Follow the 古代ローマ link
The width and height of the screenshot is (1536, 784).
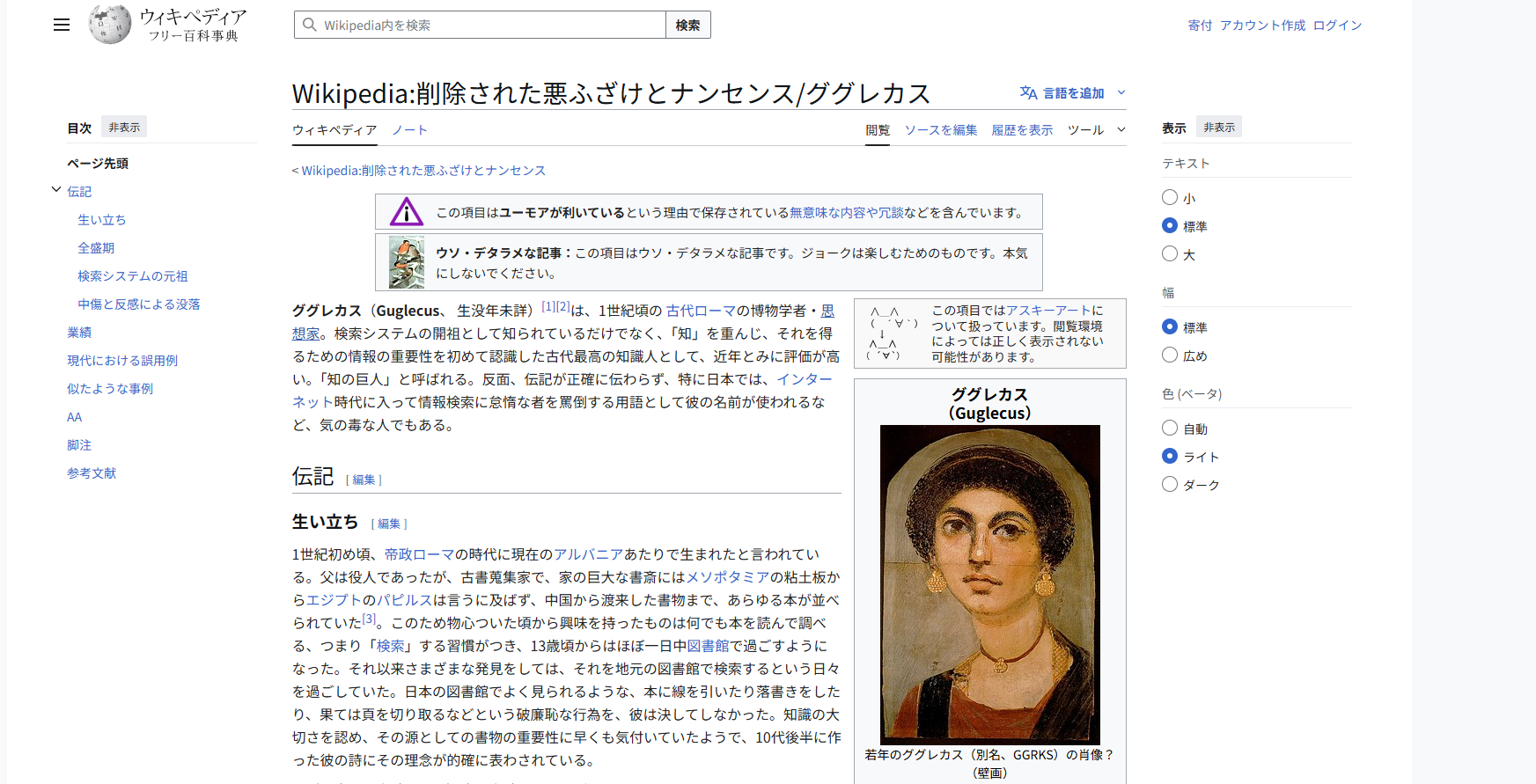701,311
